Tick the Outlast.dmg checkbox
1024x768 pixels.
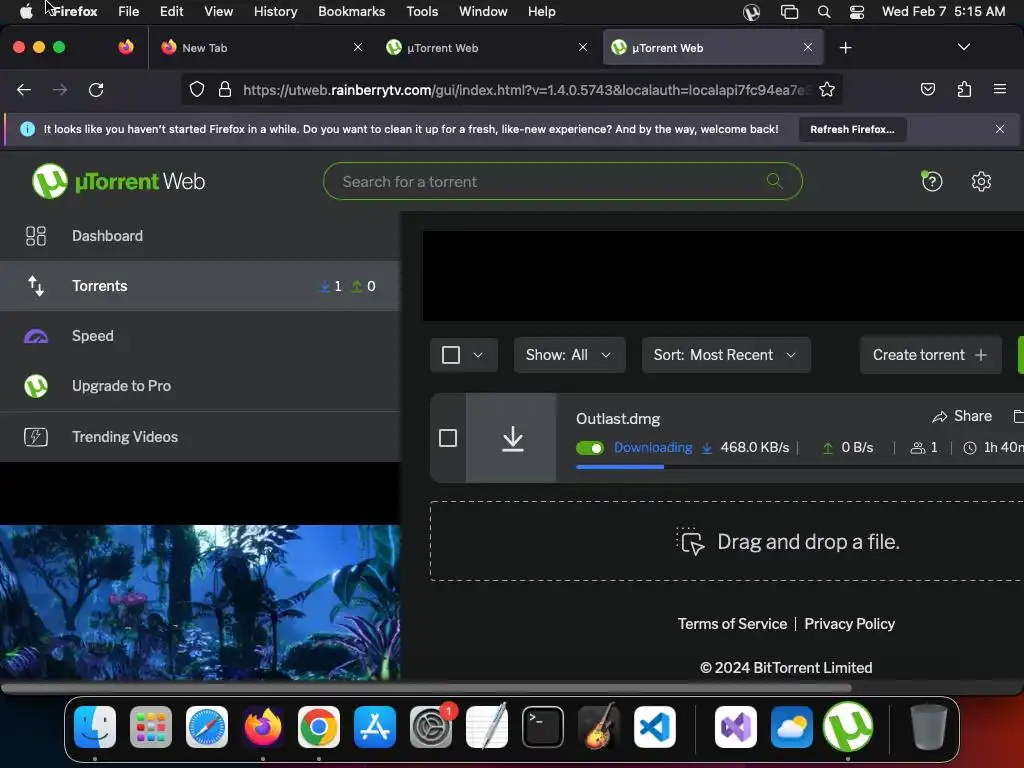coord(448,438)
